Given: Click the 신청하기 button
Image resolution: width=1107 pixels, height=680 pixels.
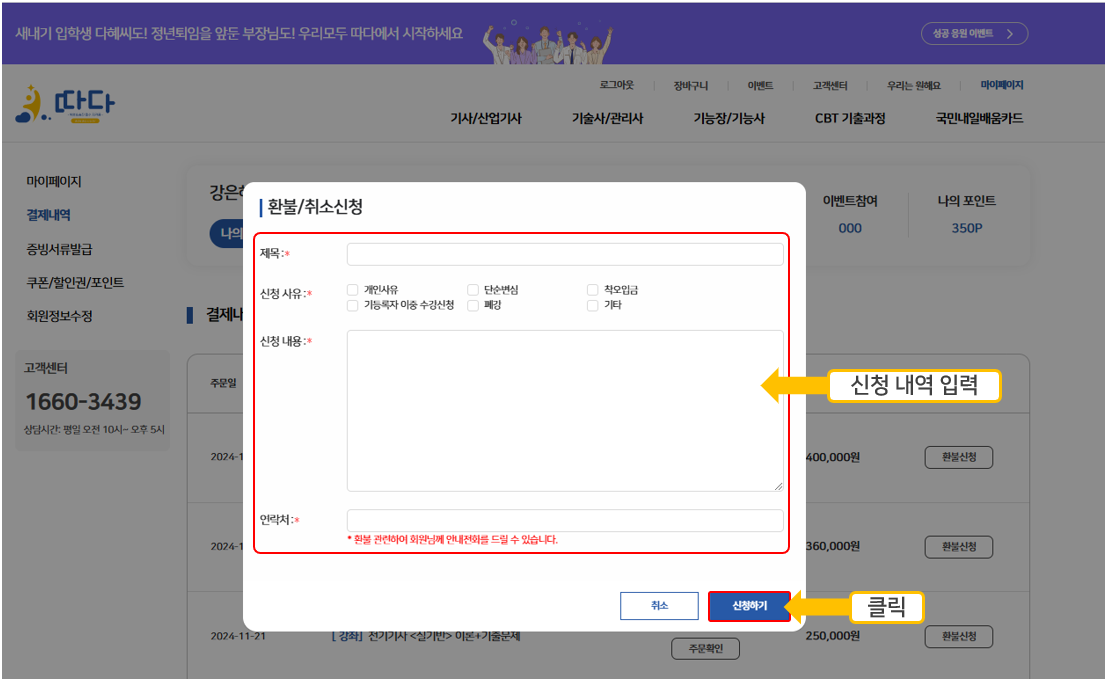Looking at the screenshot, I should 749,606.
